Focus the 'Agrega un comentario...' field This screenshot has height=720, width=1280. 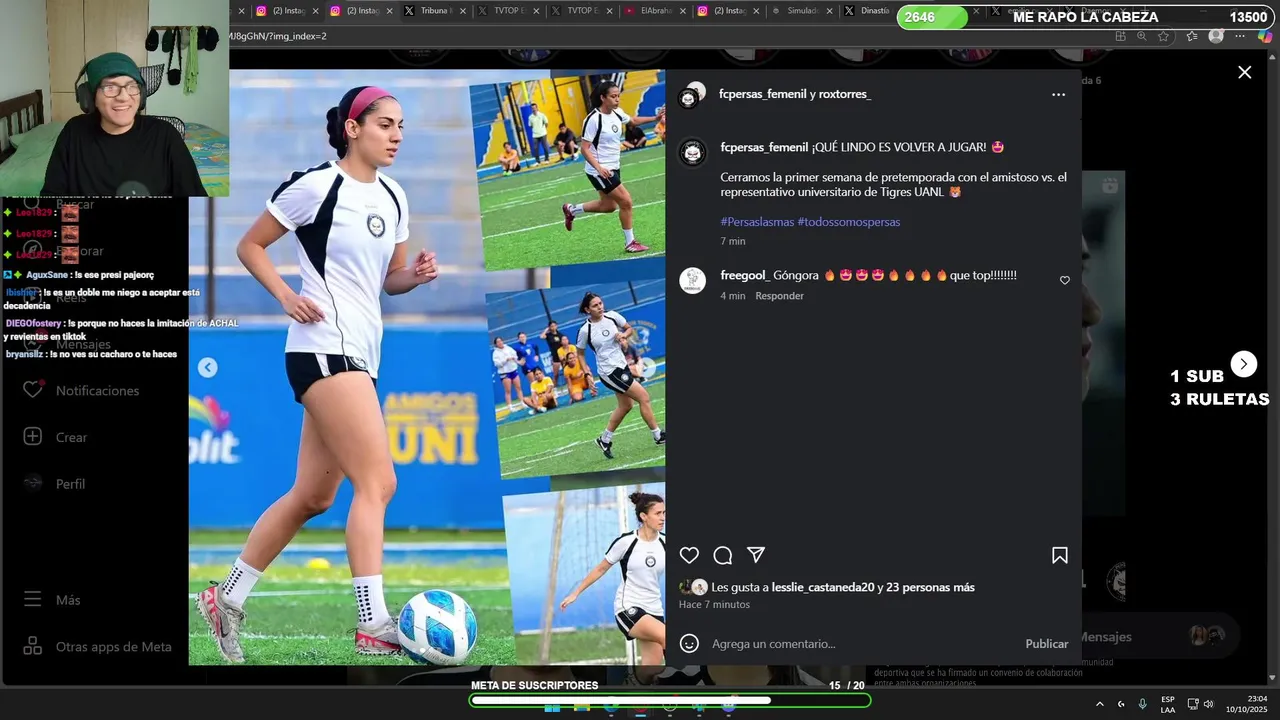click(862, 644)
